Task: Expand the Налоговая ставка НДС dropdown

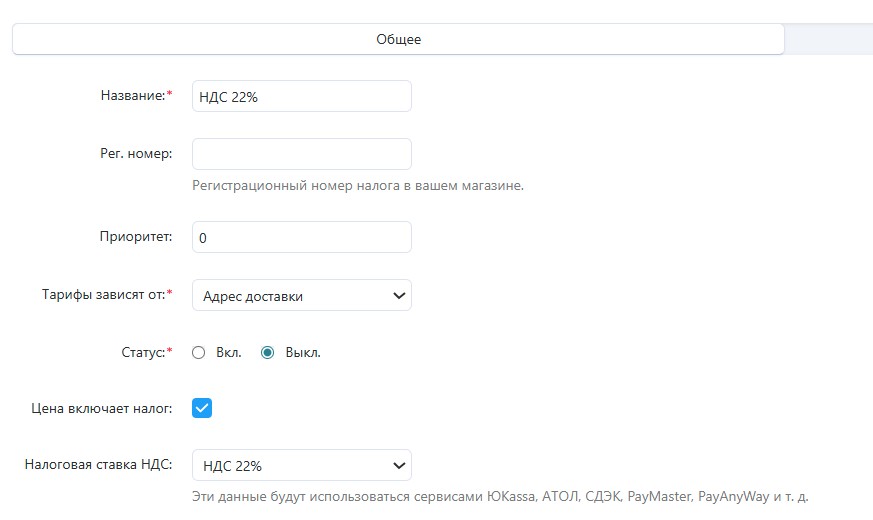Action: point(301,465)
